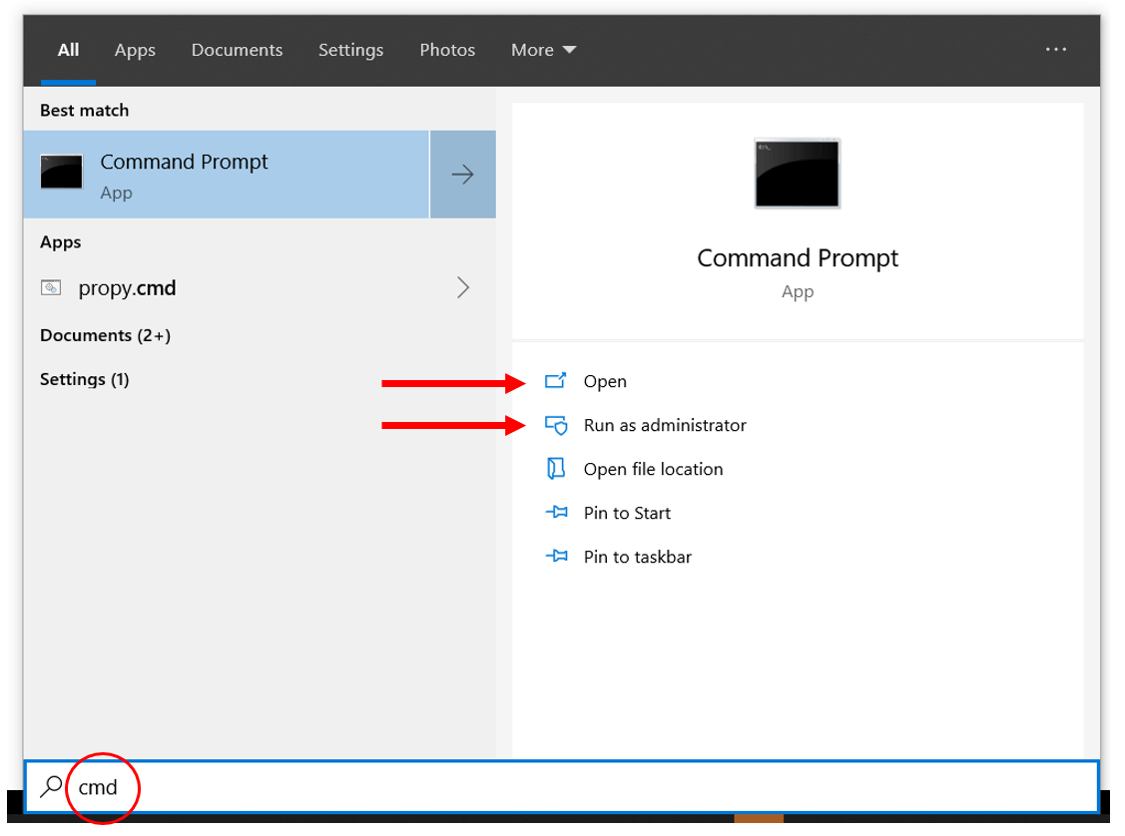Screen dimensions: 1125x836
Task: Expand Command Prompt results with side arrow
Action: (462, 173)
